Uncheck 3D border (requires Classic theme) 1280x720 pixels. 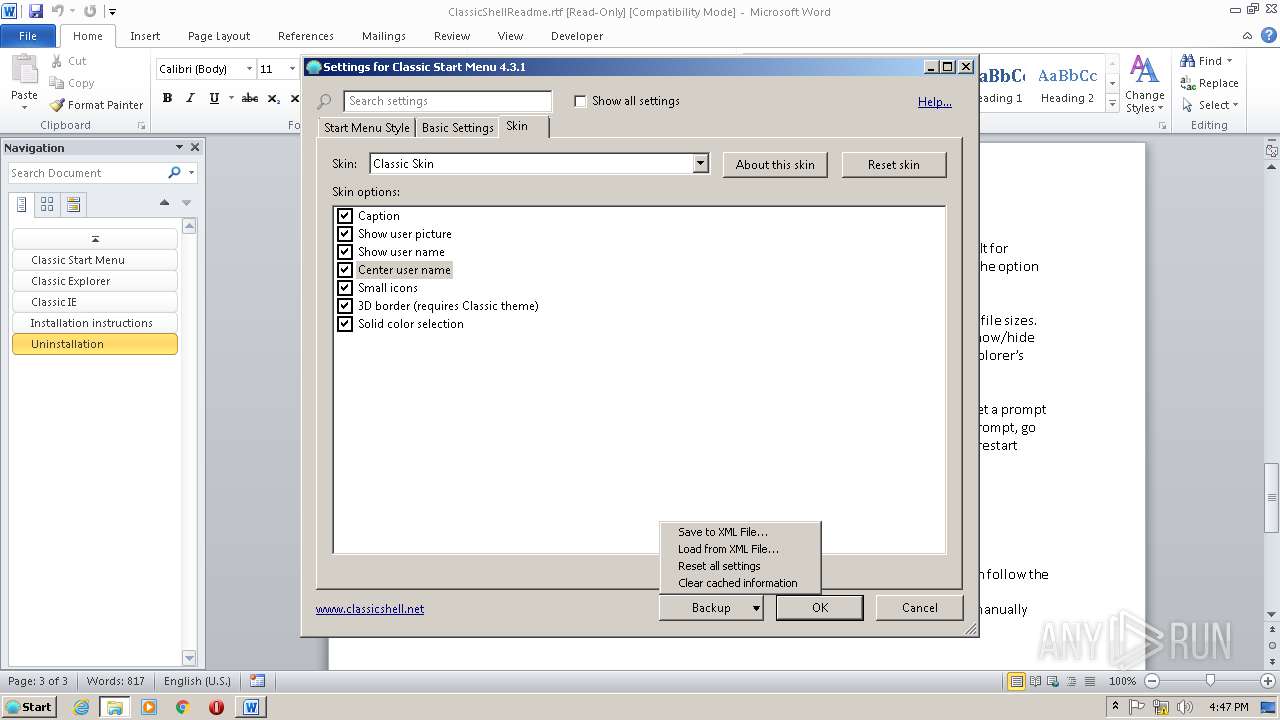(345, 306)
